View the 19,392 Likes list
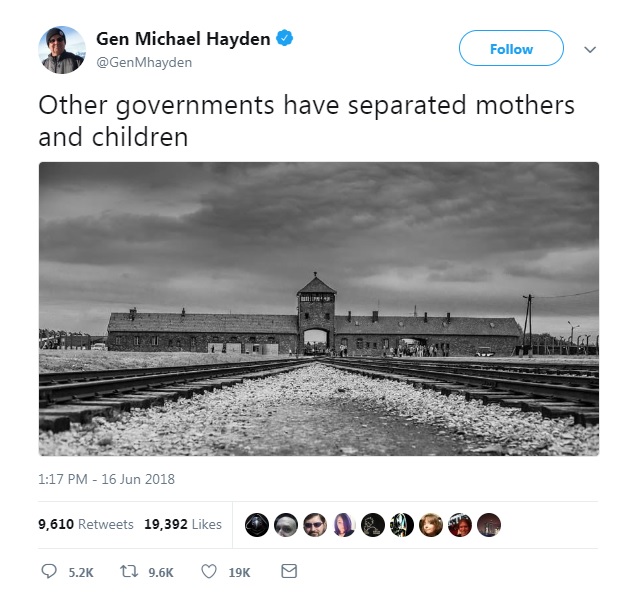The height and width of the screenshot is (600, 640). pyautogui.click(x=183, y=524)
